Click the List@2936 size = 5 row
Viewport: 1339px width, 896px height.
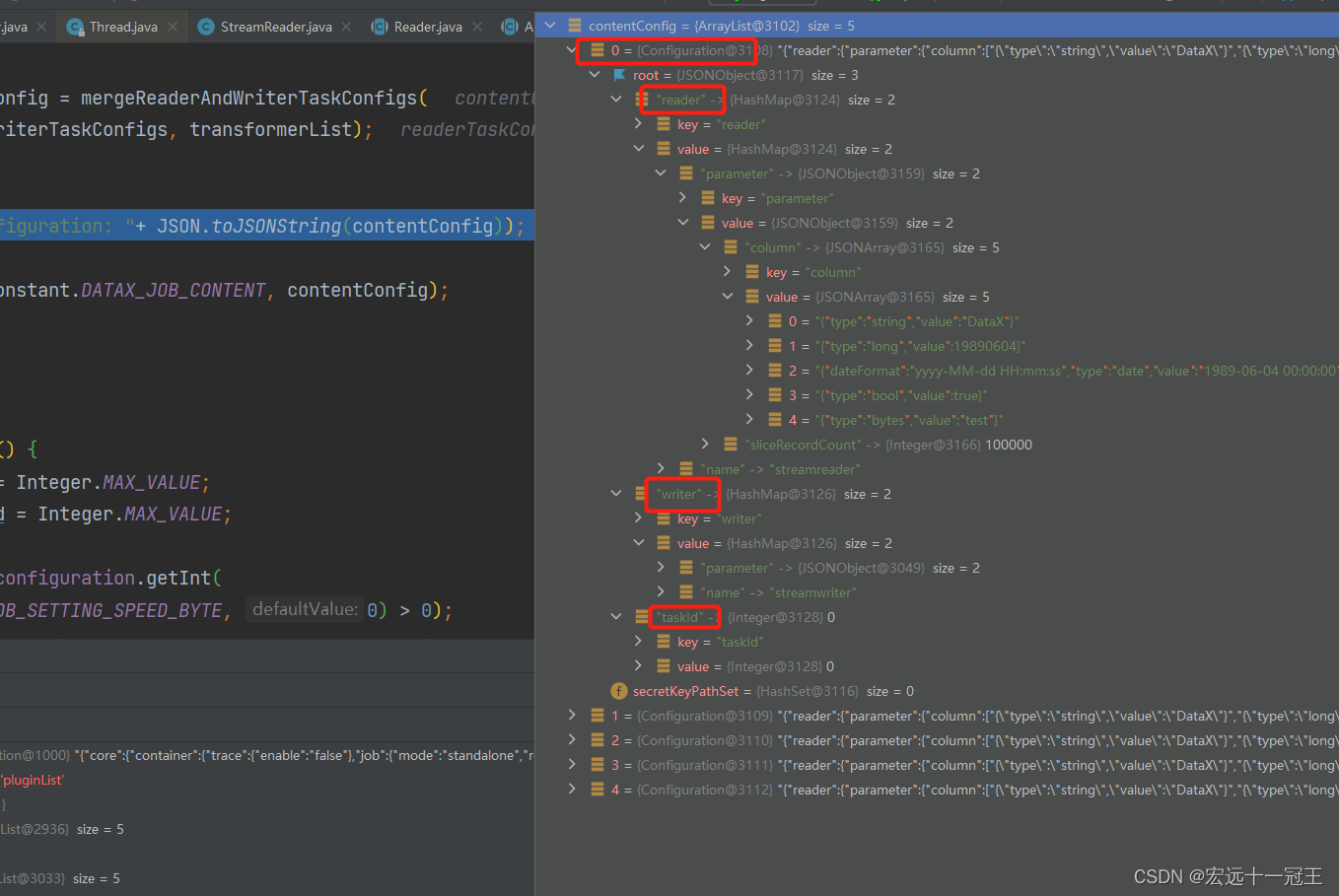62,829
